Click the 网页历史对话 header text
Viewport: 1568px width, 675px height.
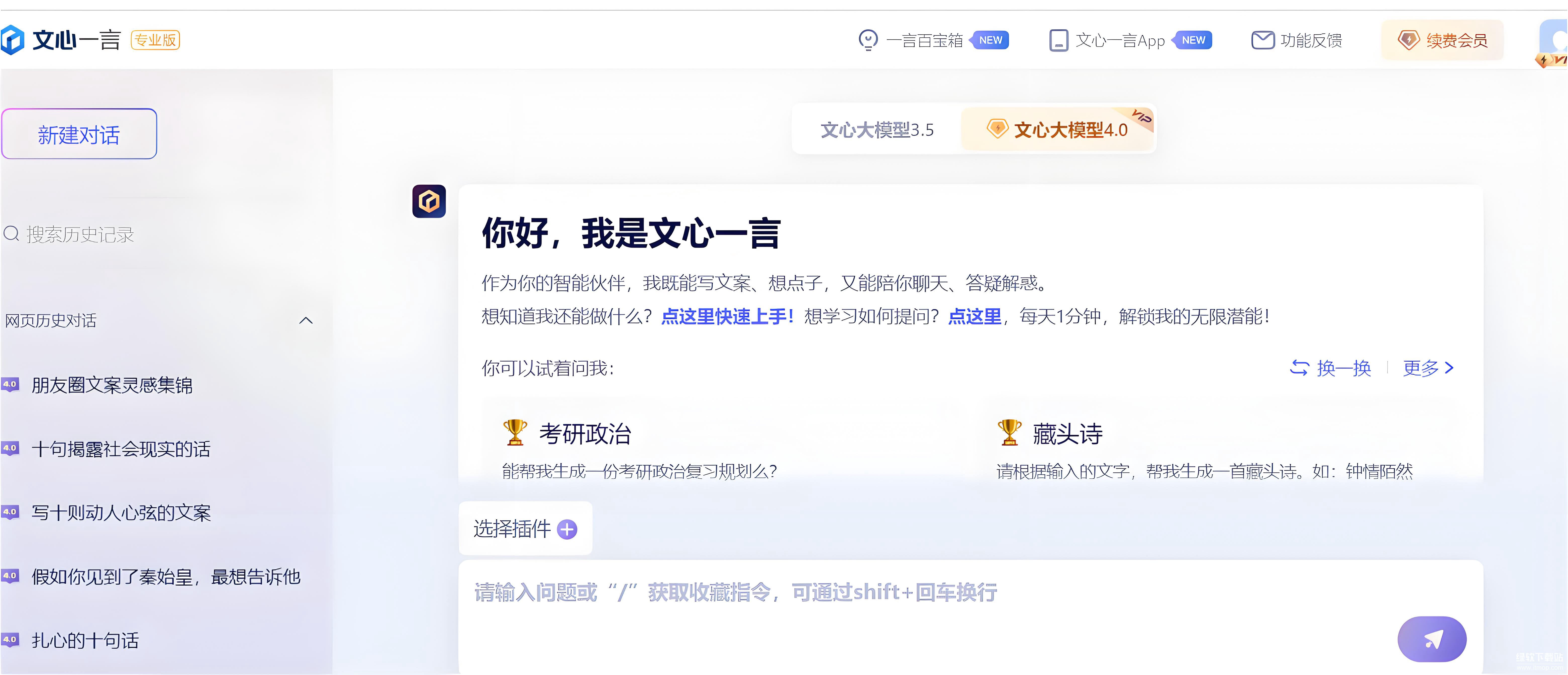click(x=51, y=320)
